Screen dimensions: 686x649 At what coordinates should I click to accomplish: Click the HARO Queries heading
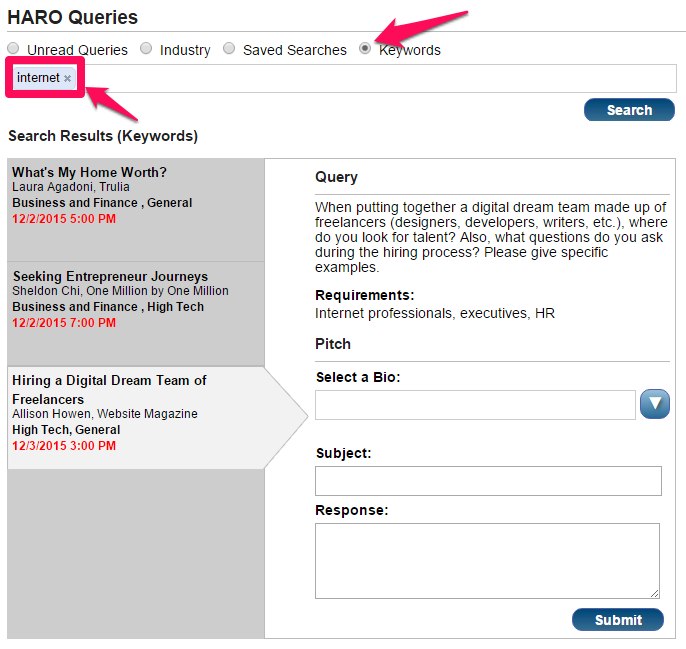[x=73, y=18]
